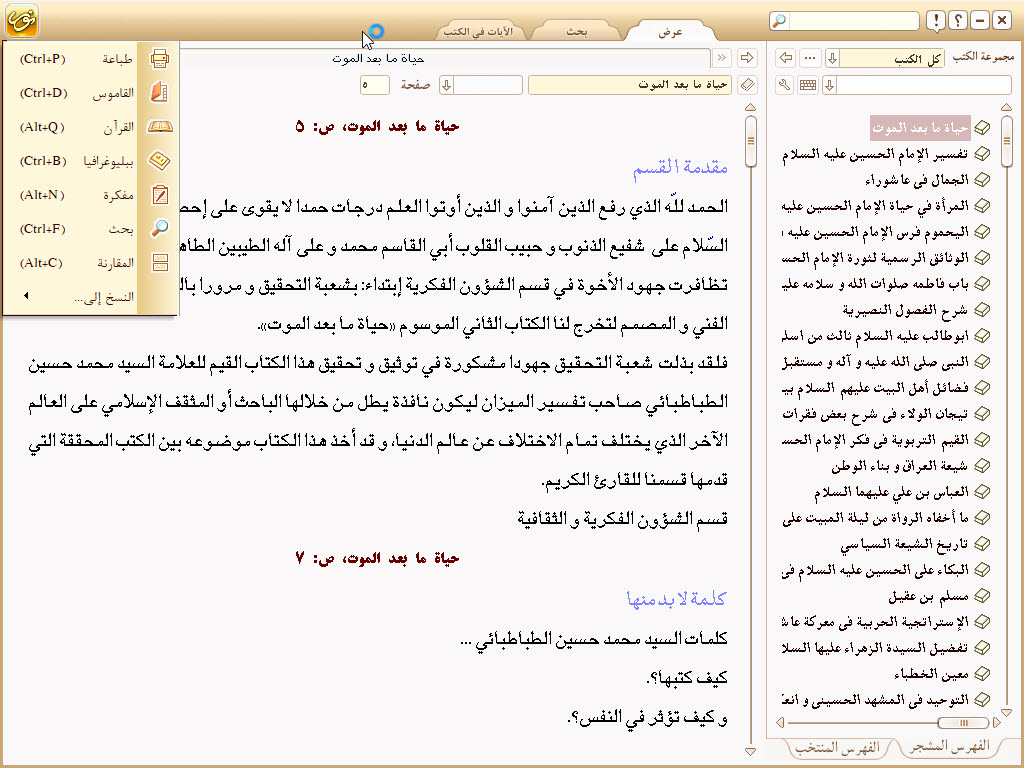Select book مسلم بن عقيل
1024x768 pixels.
pyautogui.click(x=928, y=596)
